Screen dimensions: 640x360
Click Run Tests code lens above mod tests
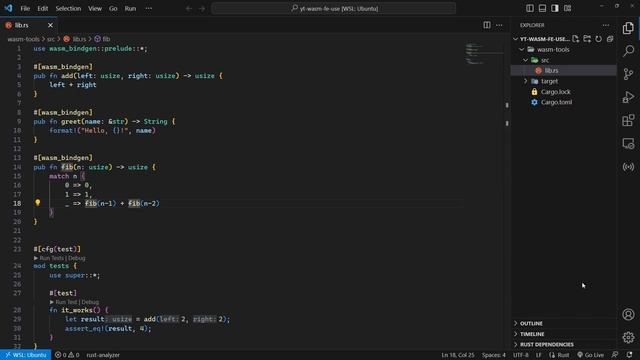[x=51, y=258]
